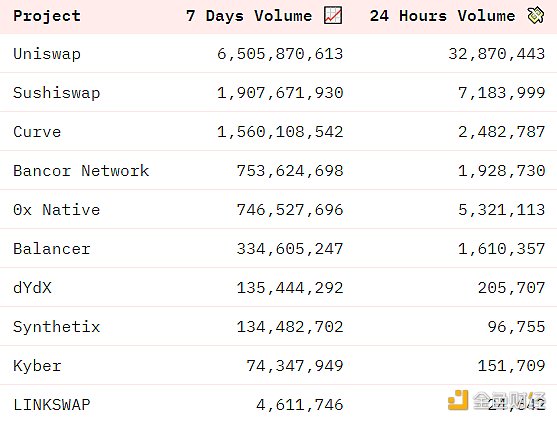The height and width of the screenshot is (421, 557).
Task: Select the dYdX project name
Action: (x=32, y=288)
